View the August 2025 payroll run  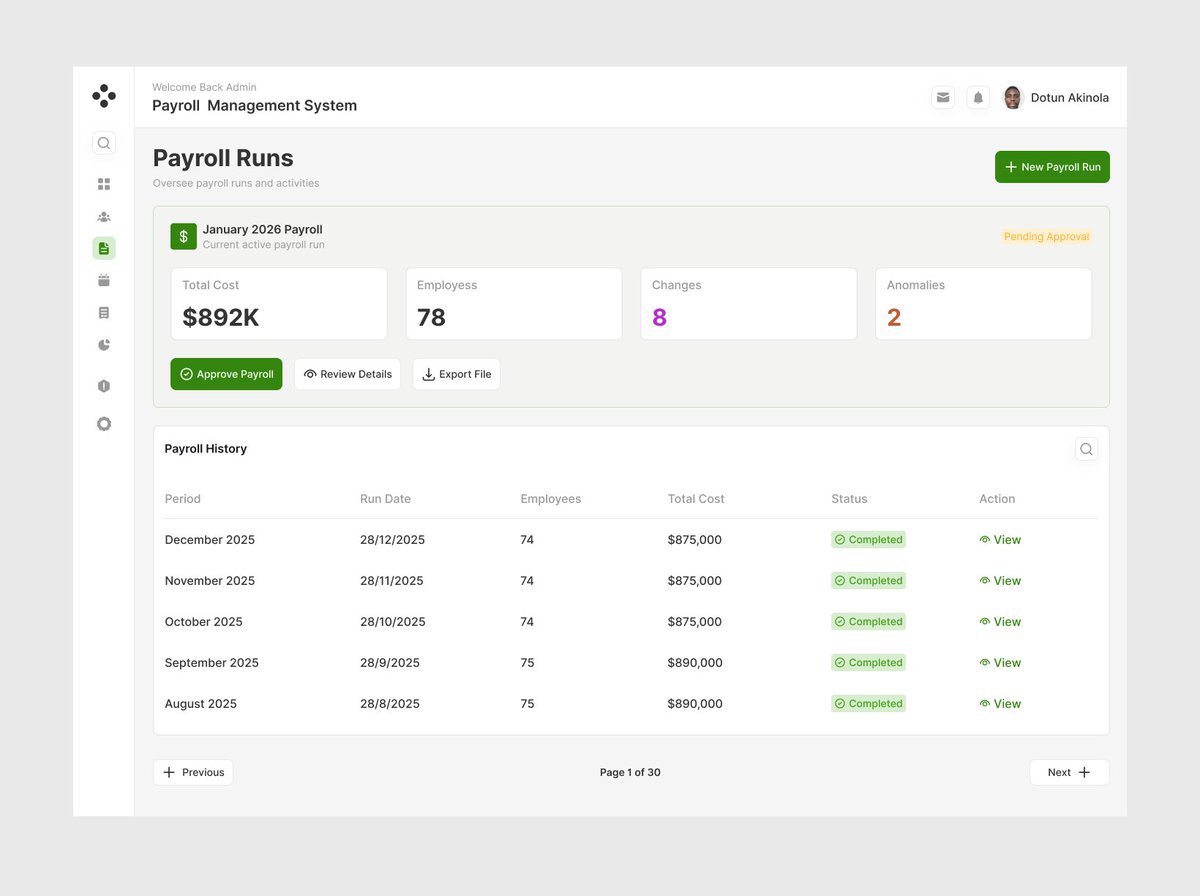(1000, 704)
